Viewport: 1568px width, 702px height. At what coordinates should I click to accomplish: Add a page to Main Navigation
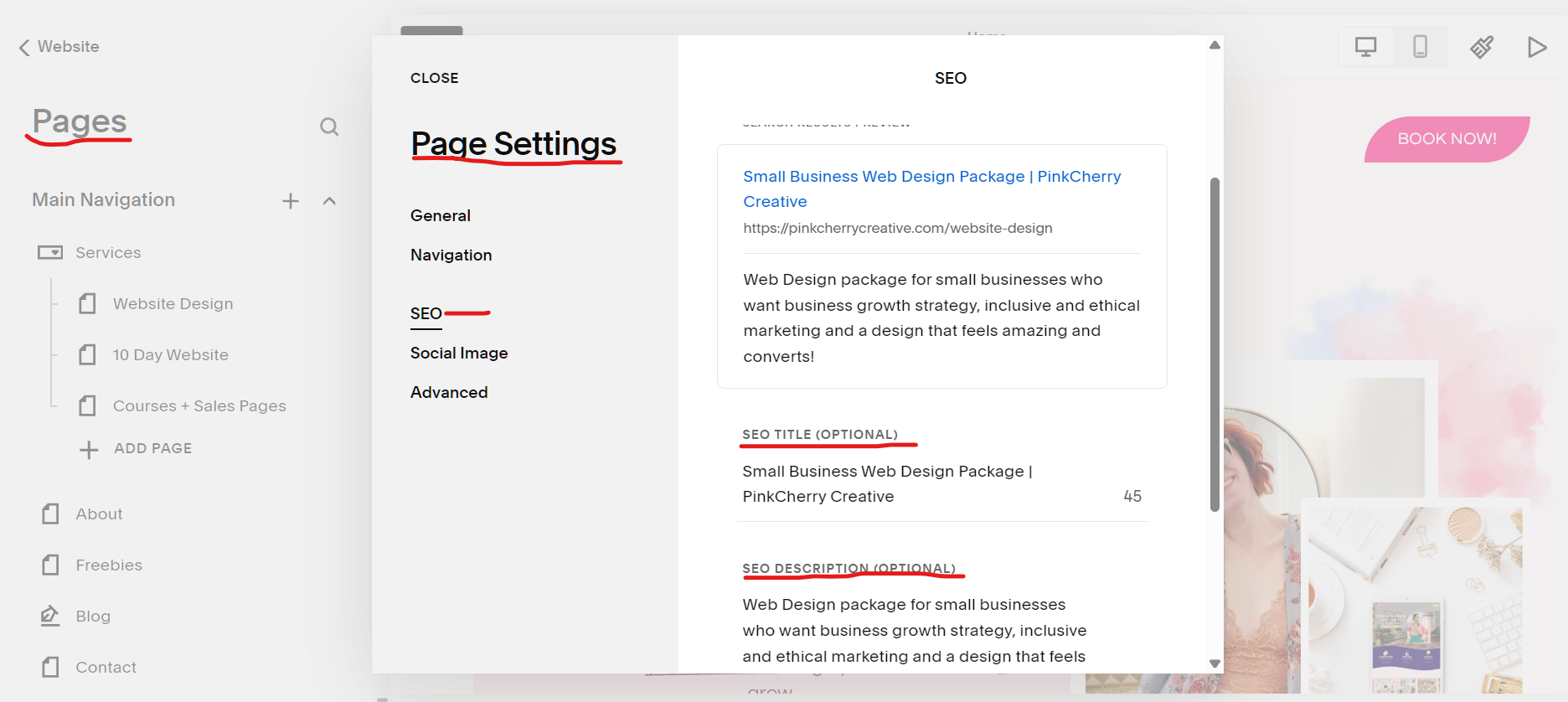coord(291,201)
